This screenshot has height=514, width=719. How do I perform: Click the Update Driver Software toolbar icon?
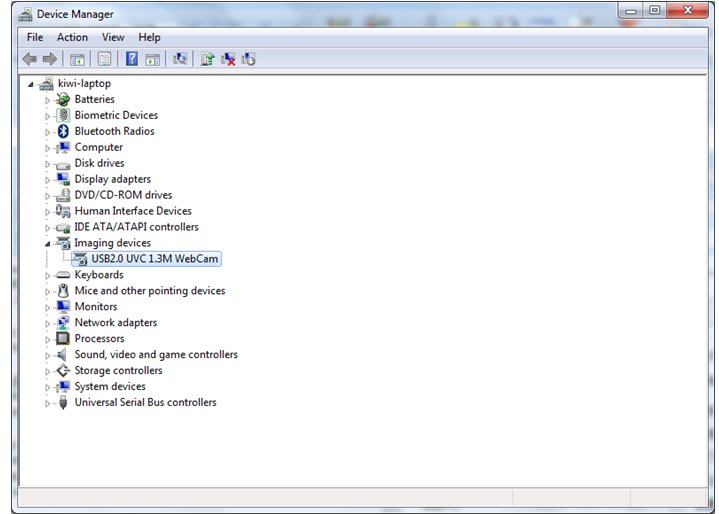pyautogui.click(x=207, y=59)
